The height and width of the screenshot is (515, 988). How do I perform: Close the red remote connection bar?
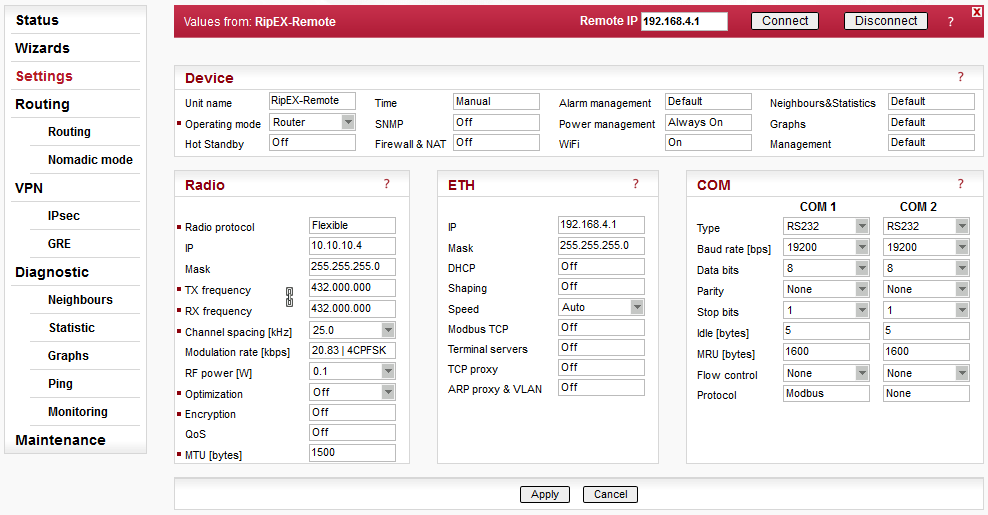click(x=977, y=11)
